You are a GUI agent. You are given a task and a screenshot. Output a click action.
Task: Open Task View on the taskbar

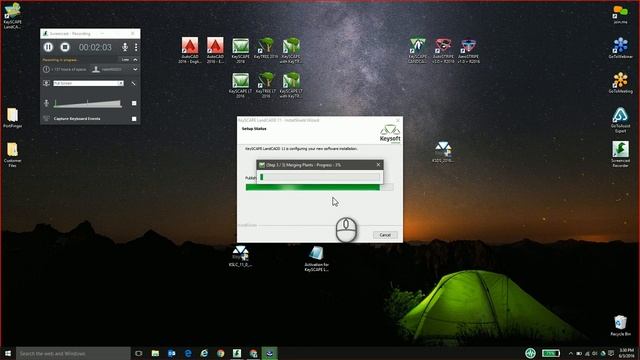click(x=139, y=353)
